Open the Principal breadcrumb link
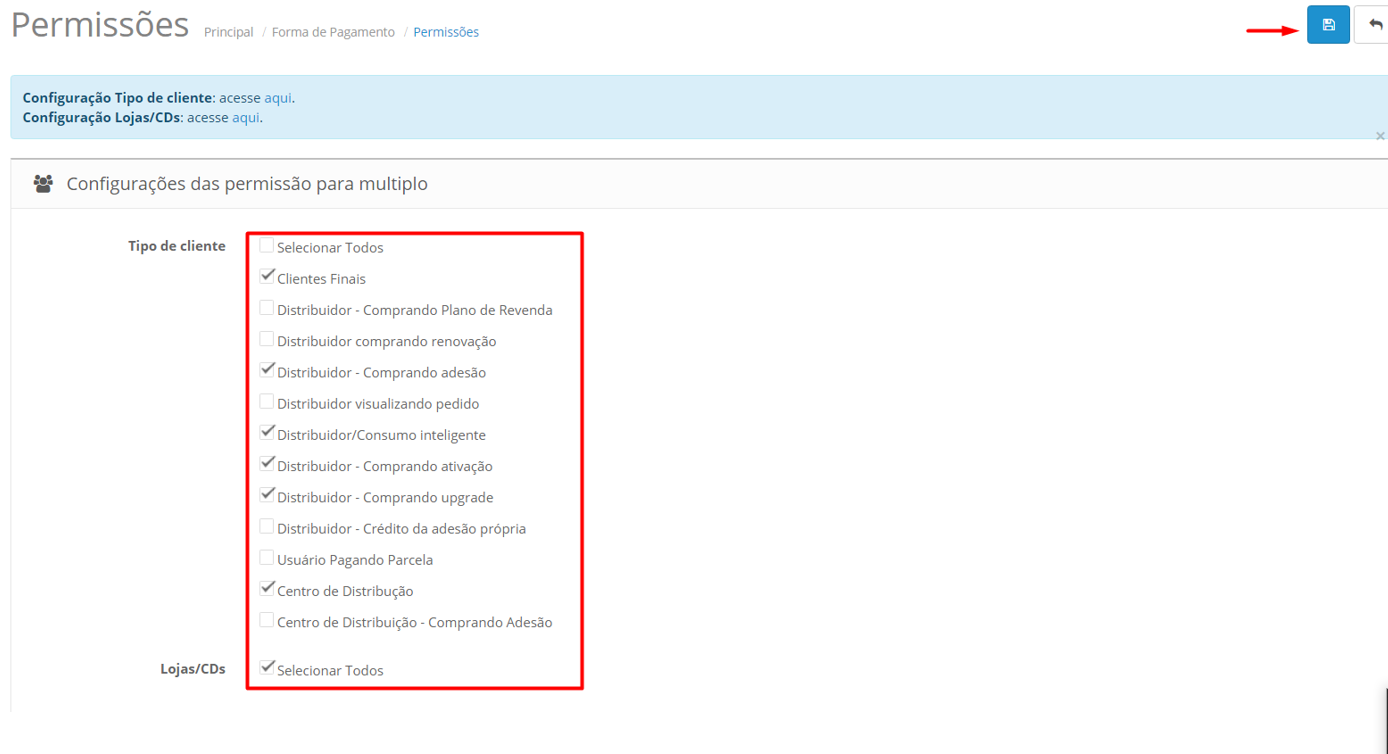1388x754 pixels. pos(229,32)
